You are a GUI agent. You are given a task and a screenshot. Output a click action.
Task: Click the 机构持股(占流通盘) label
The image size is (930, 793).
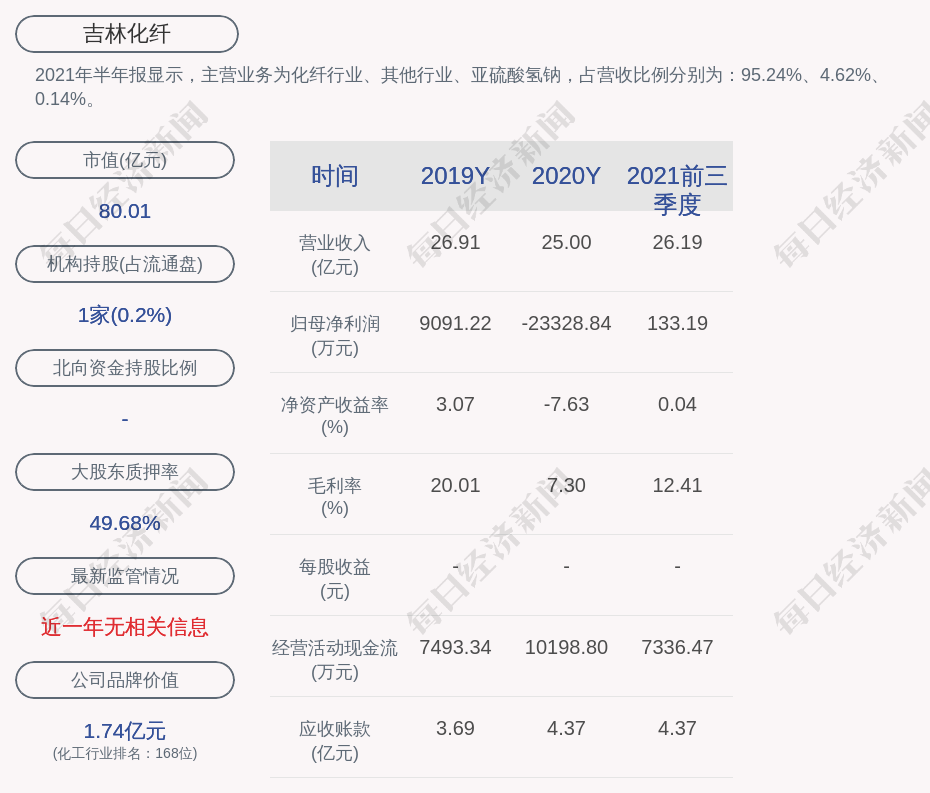[x=125, y=264]
